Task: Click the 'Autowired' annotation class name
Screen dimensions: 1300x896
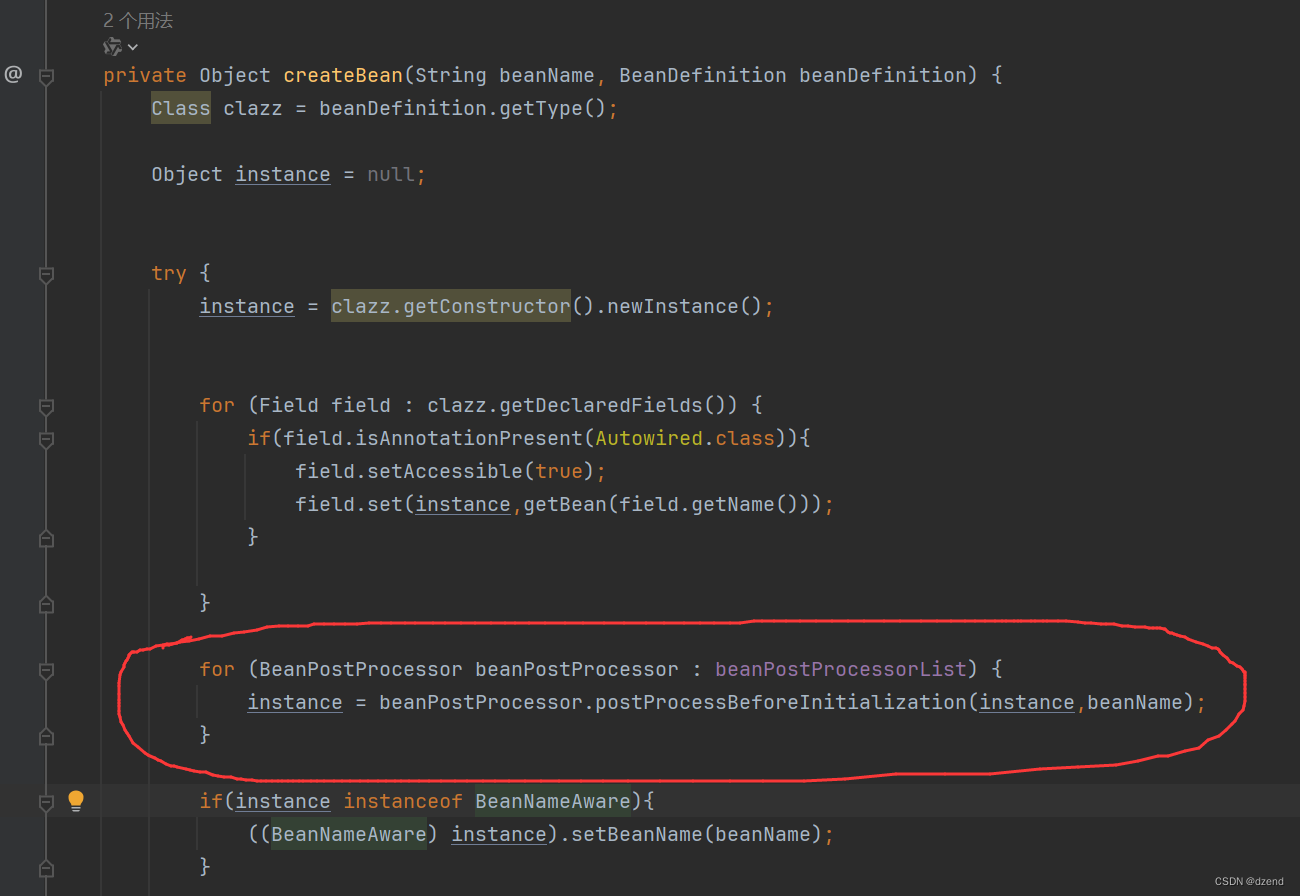Action: (649, 438)
